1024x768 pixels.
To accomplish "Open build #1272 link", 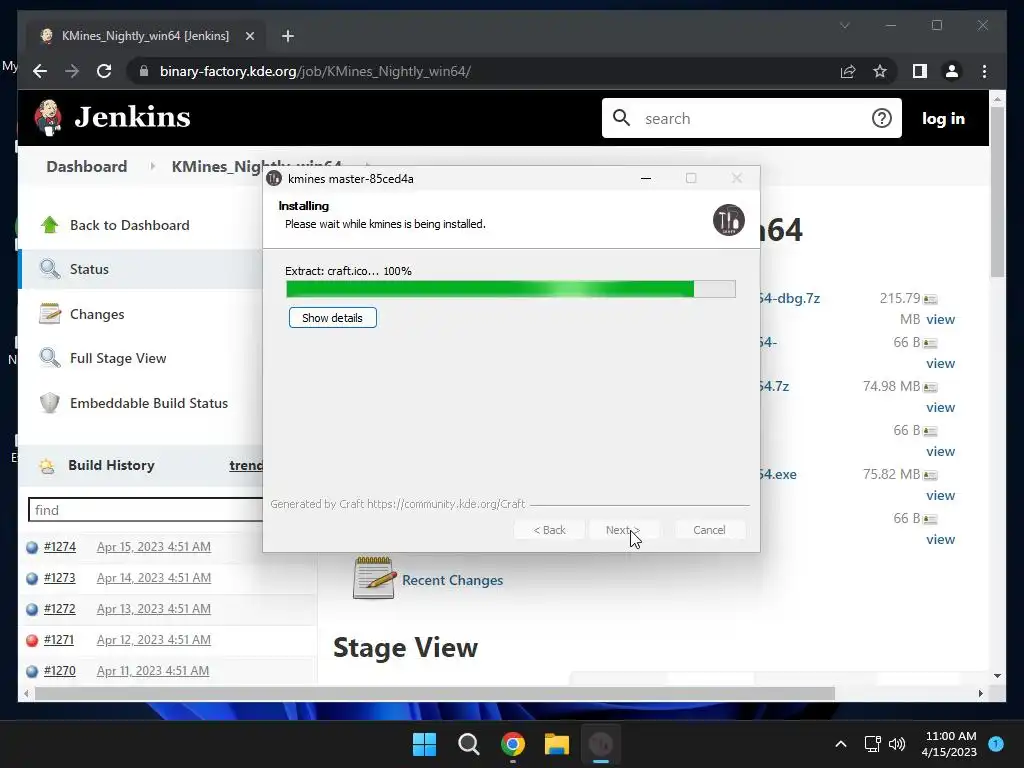I will [59, 609].
